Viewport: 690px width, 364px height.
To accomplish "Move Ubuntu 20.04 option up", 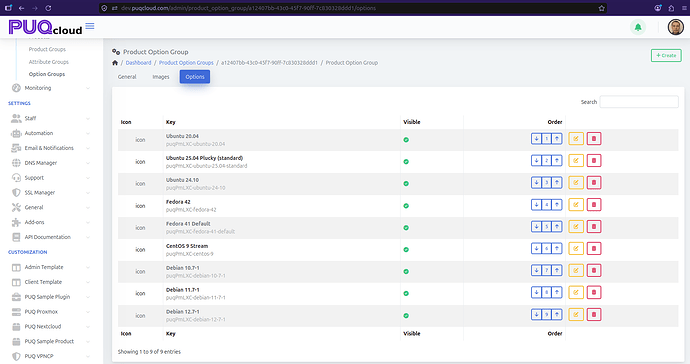I will pos(557,139).
